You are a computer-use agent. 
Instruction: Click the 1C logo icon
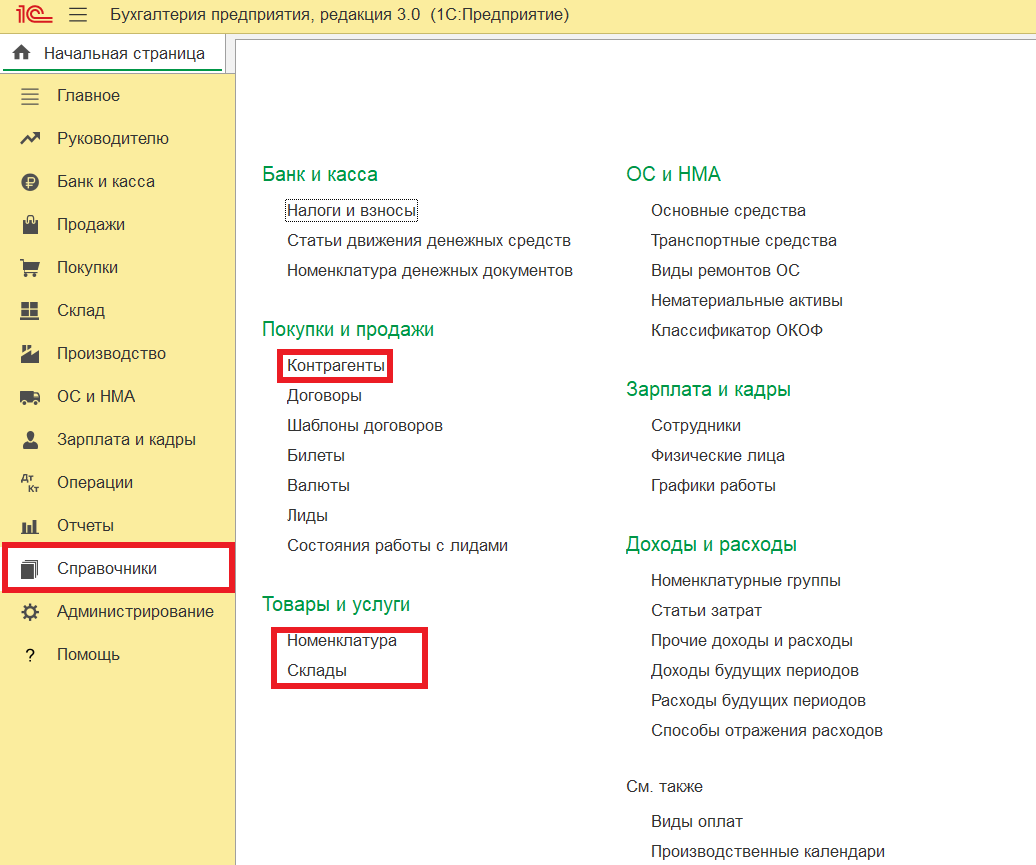[x=34, y=14]
